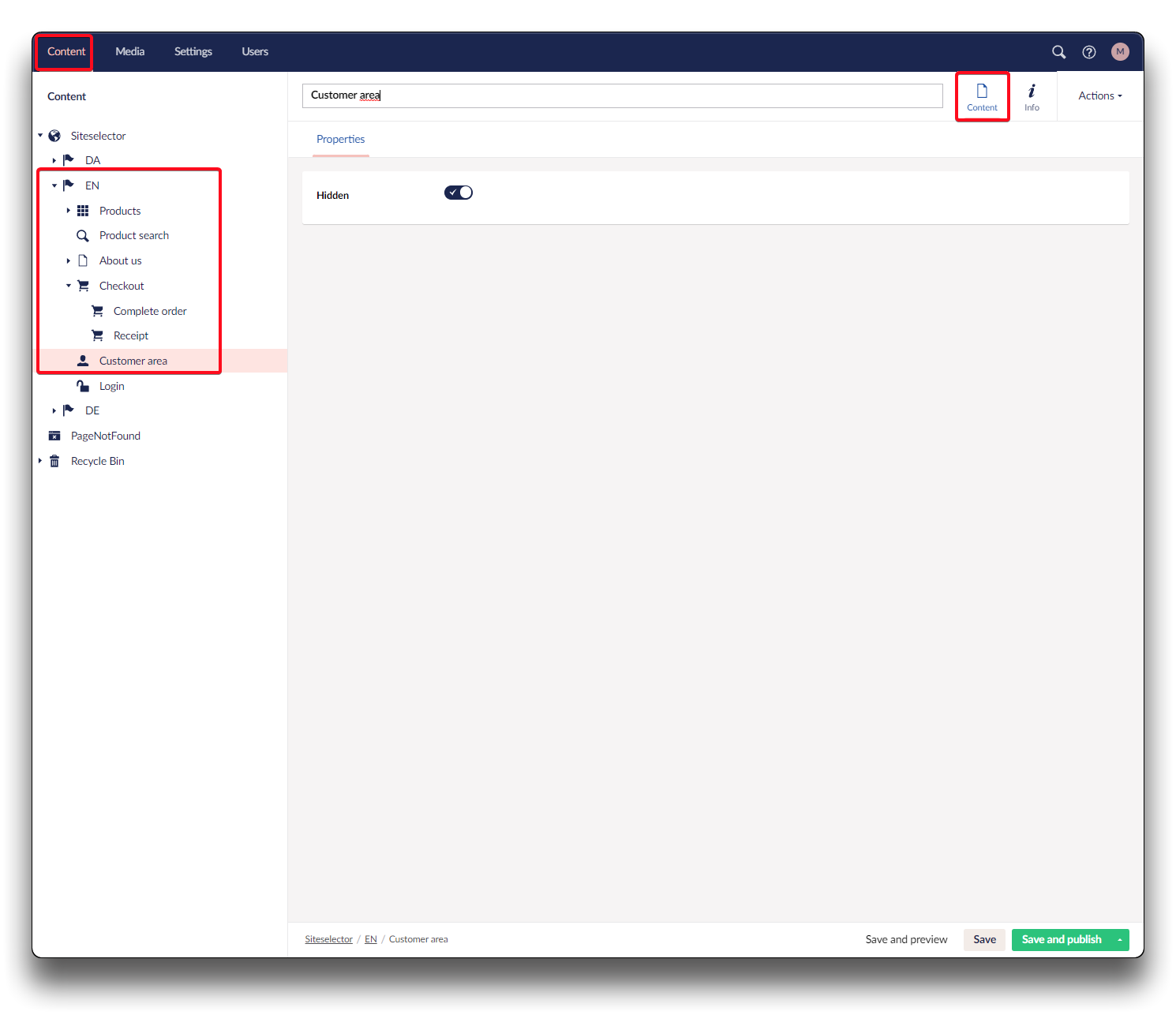Click the Login unlock icon

83,386
